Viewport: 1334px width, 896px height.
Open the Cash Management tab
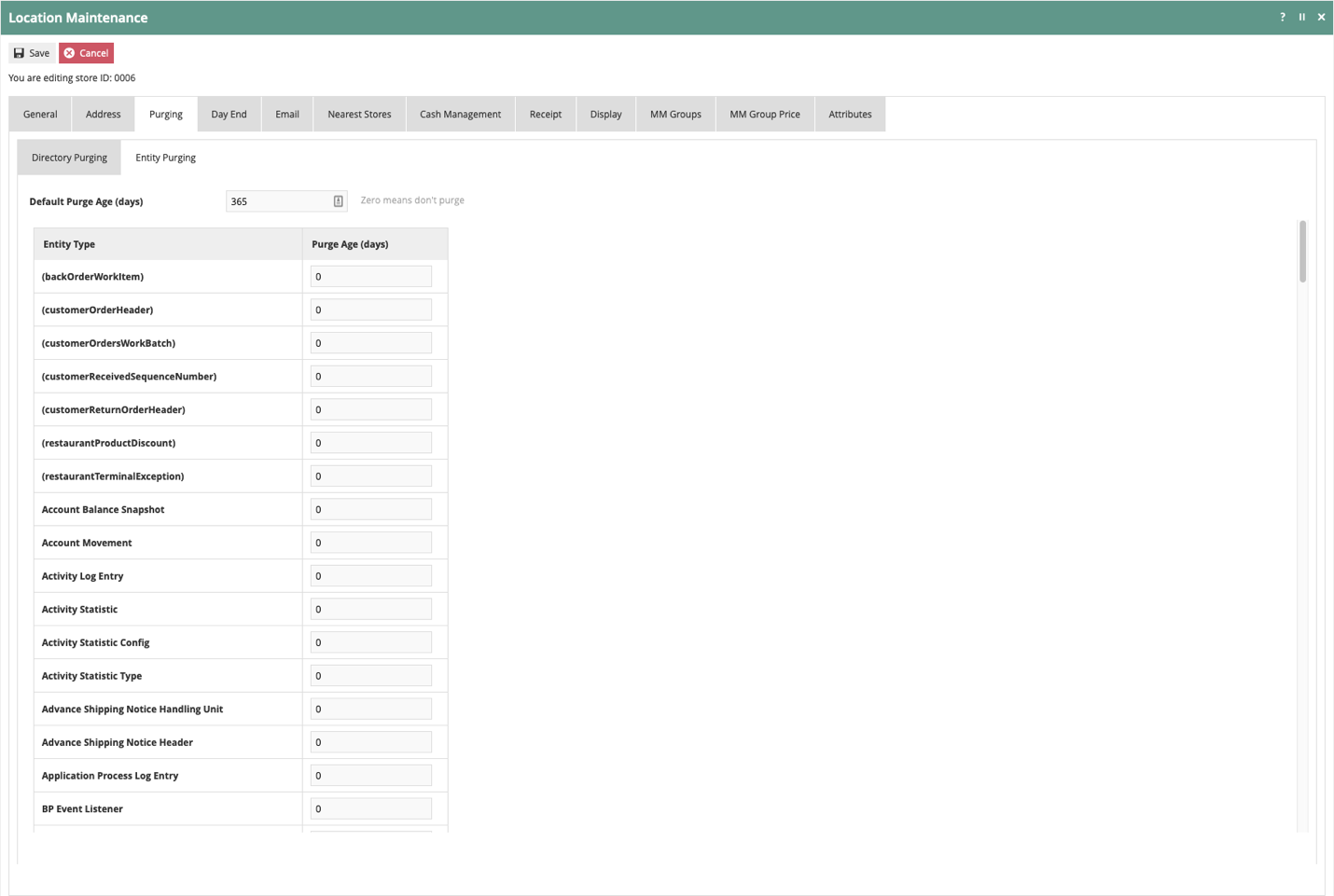tap(460, 114)
